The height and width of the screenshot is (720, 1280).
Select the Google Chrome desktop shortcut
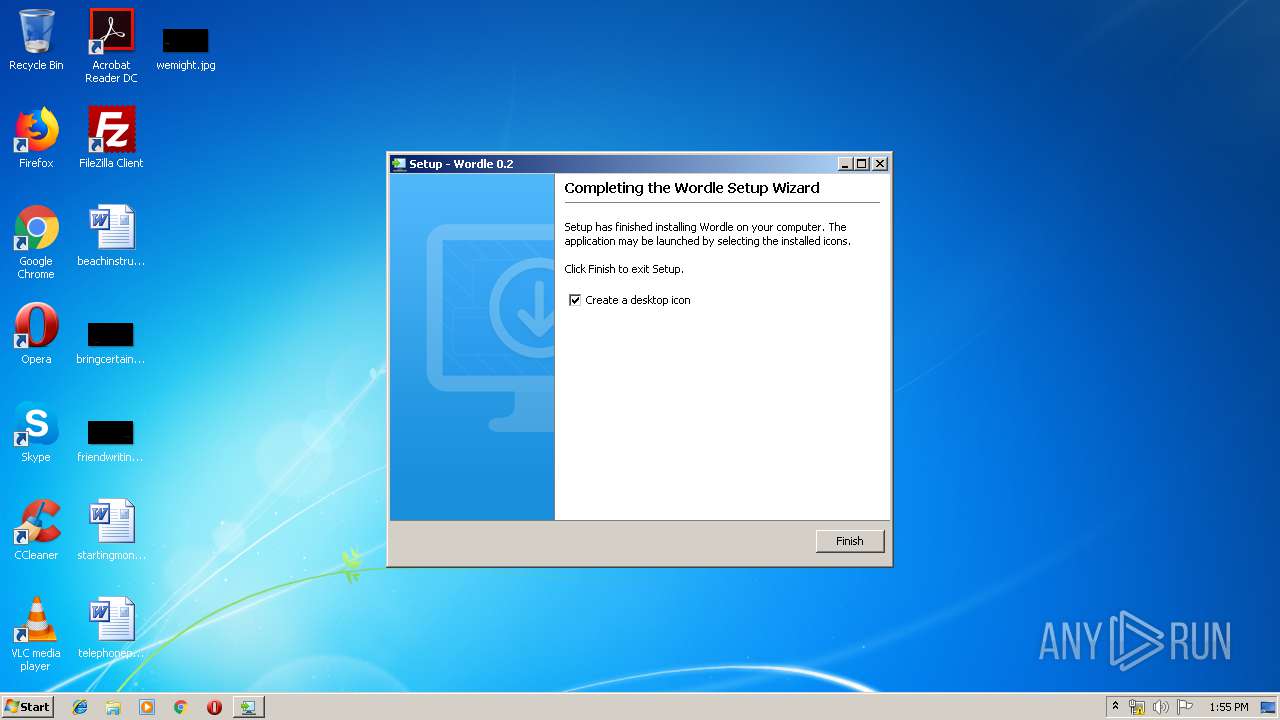[36, 243]
